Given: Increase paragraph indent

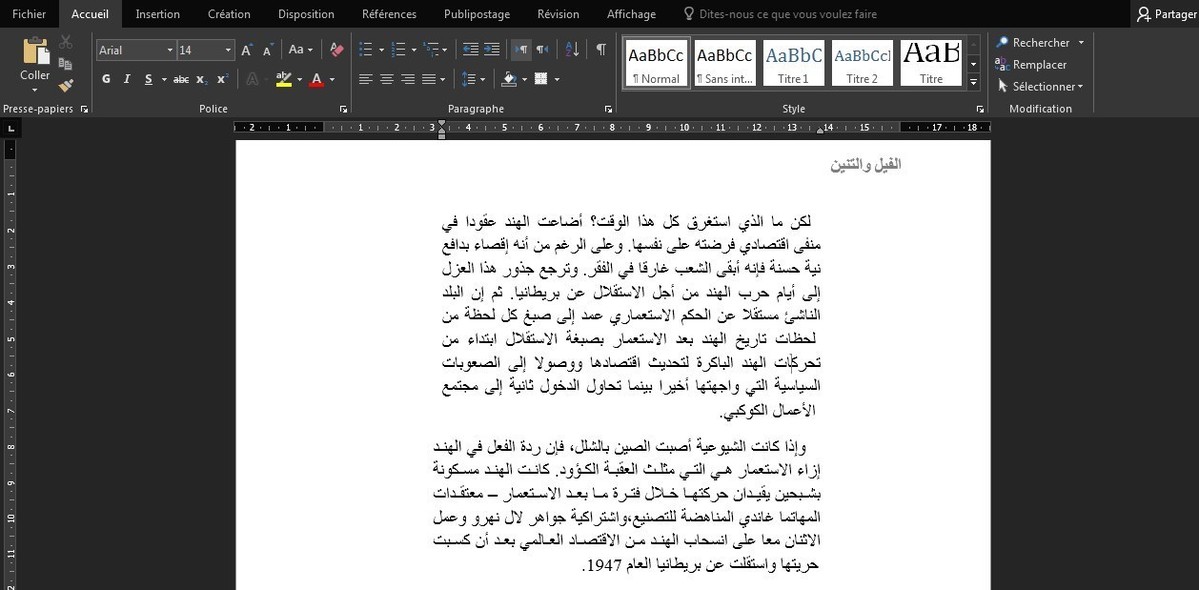Looking at the screenshot, I should pyautogui.click(x=492, y=50).
